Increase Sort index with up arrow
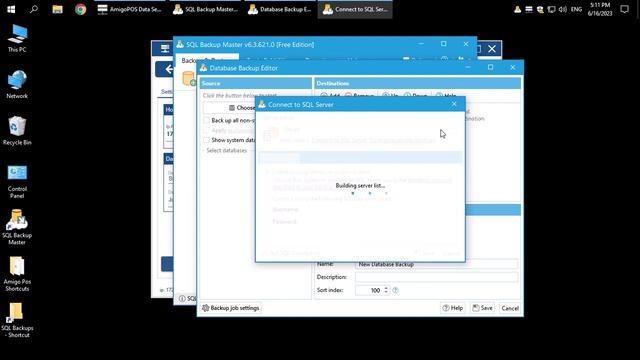Screen dimensions: 640x360 386,288
